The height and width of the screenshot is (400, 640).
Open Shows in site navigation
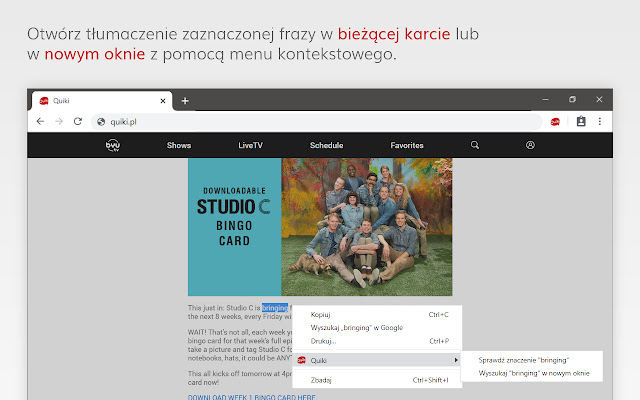(x=179, y=145)
